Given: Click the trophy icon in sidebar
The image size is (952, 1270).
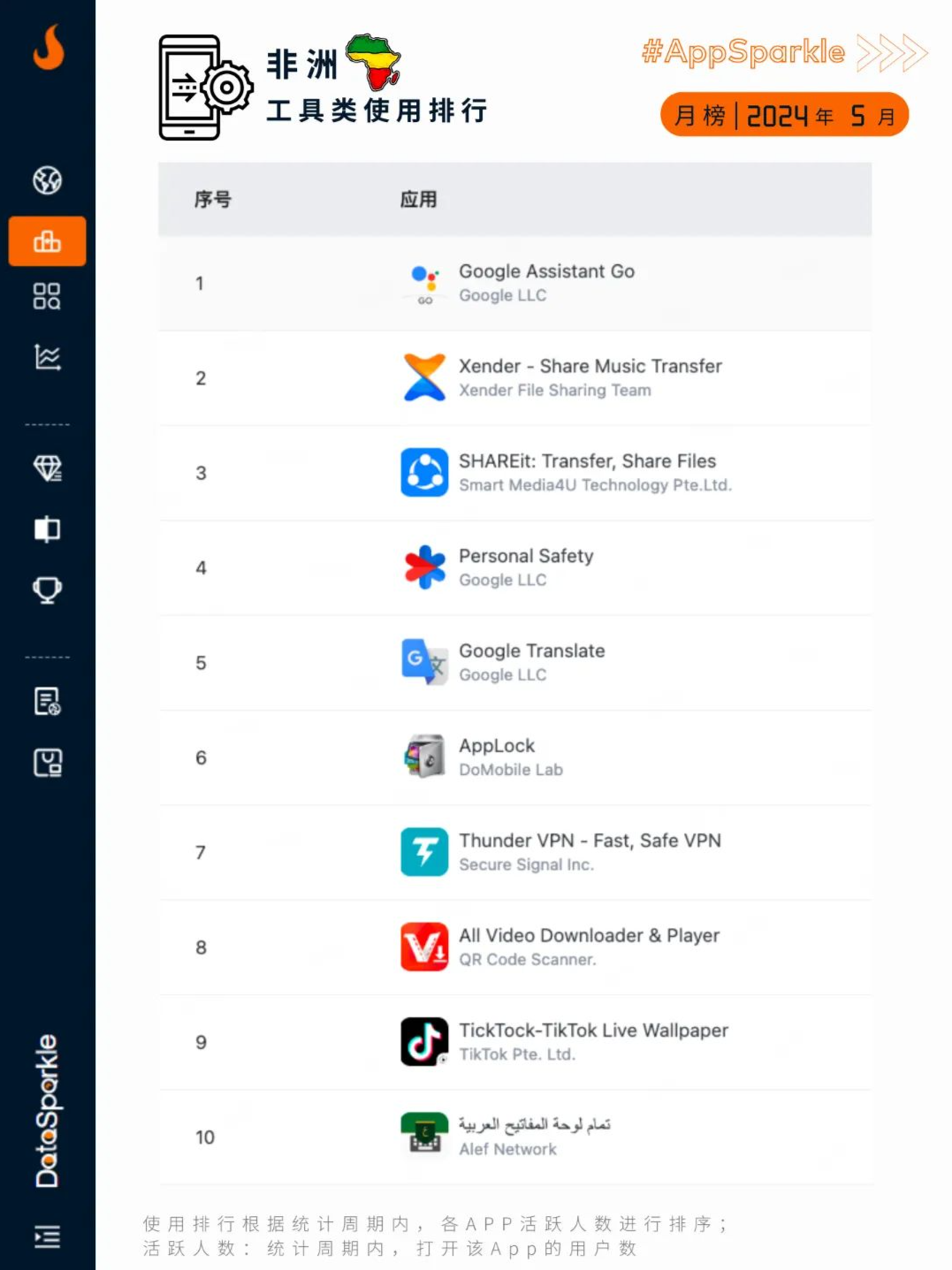Looking at the screenshot, I should 48,589.
